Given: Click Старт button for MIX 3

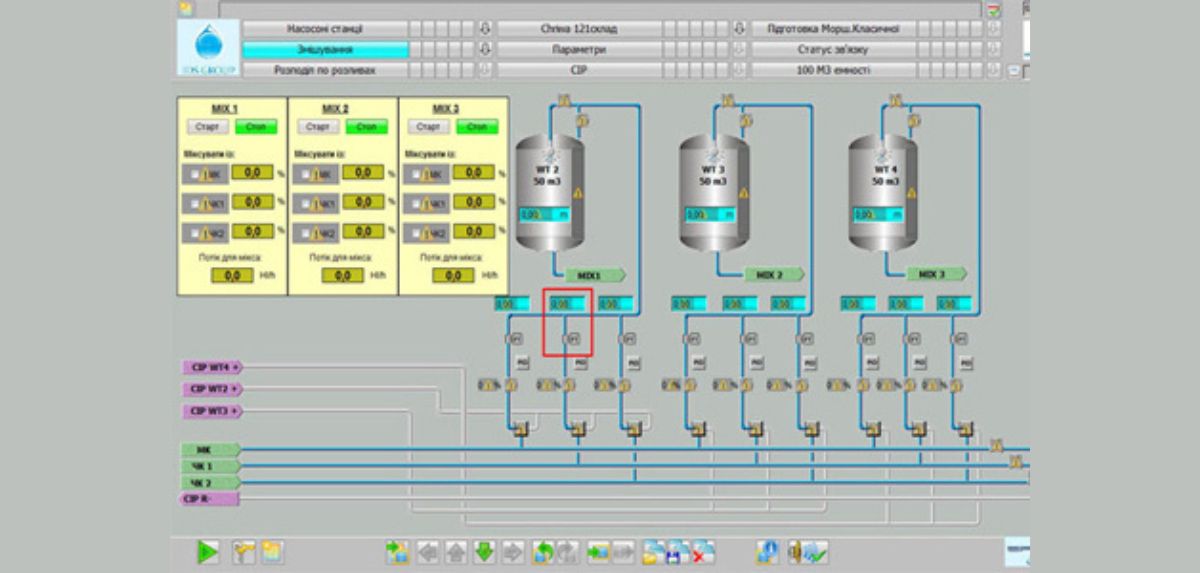Looking at the screenshot, I should click(429, 127).
